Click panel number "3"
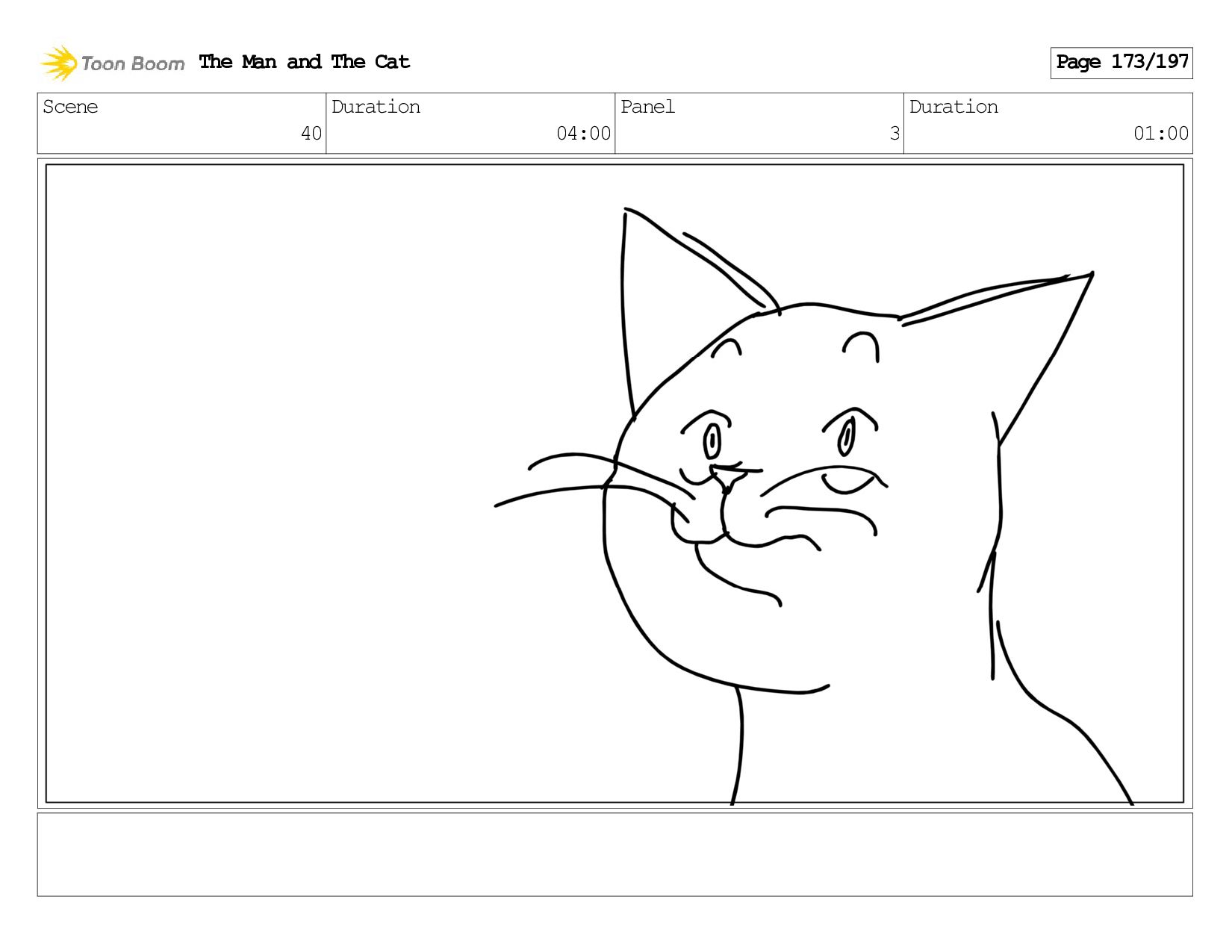The height and width of the screenshot is (952, 1232). coord(895,134)
